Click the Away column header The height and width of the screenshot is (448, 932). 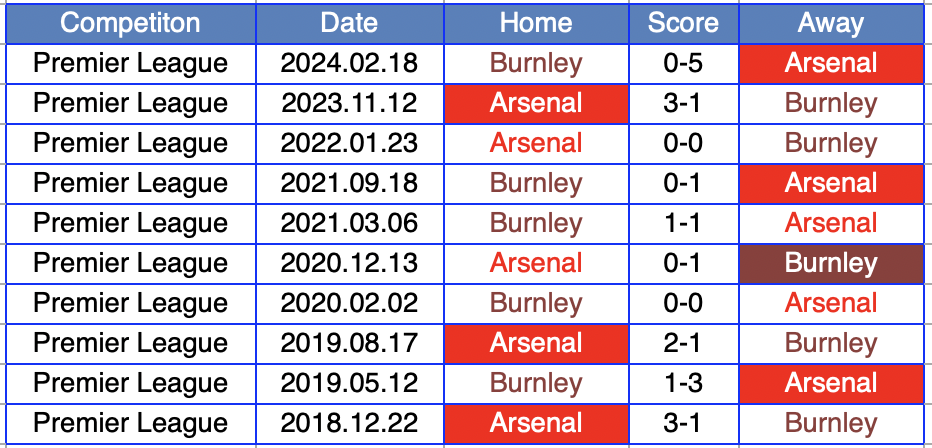tap(831, 23)
